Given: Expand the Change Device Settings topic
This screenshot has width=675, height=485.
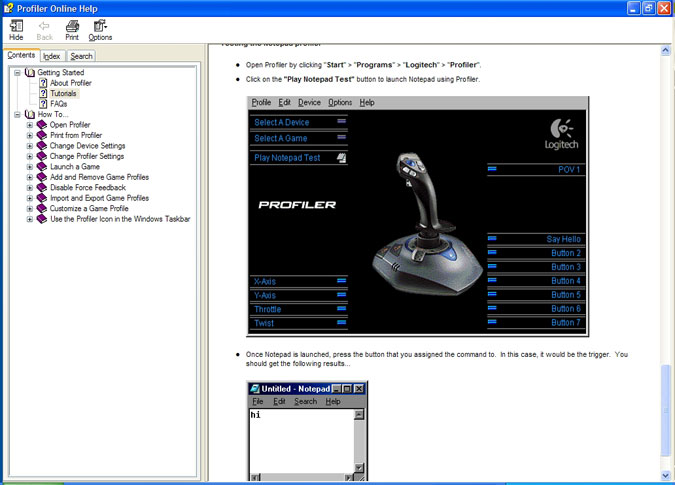Looking at the screenshot, I should pyautogui.click(x=30, y=146).
